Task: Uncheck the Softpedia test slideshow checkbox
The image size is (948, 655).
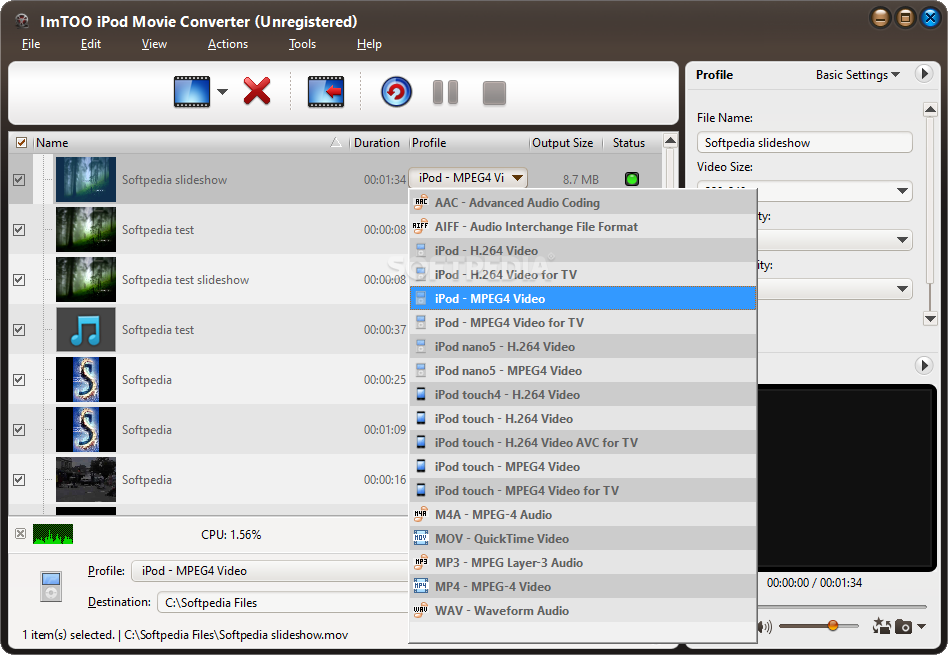Action: click(x=19, y=280)
